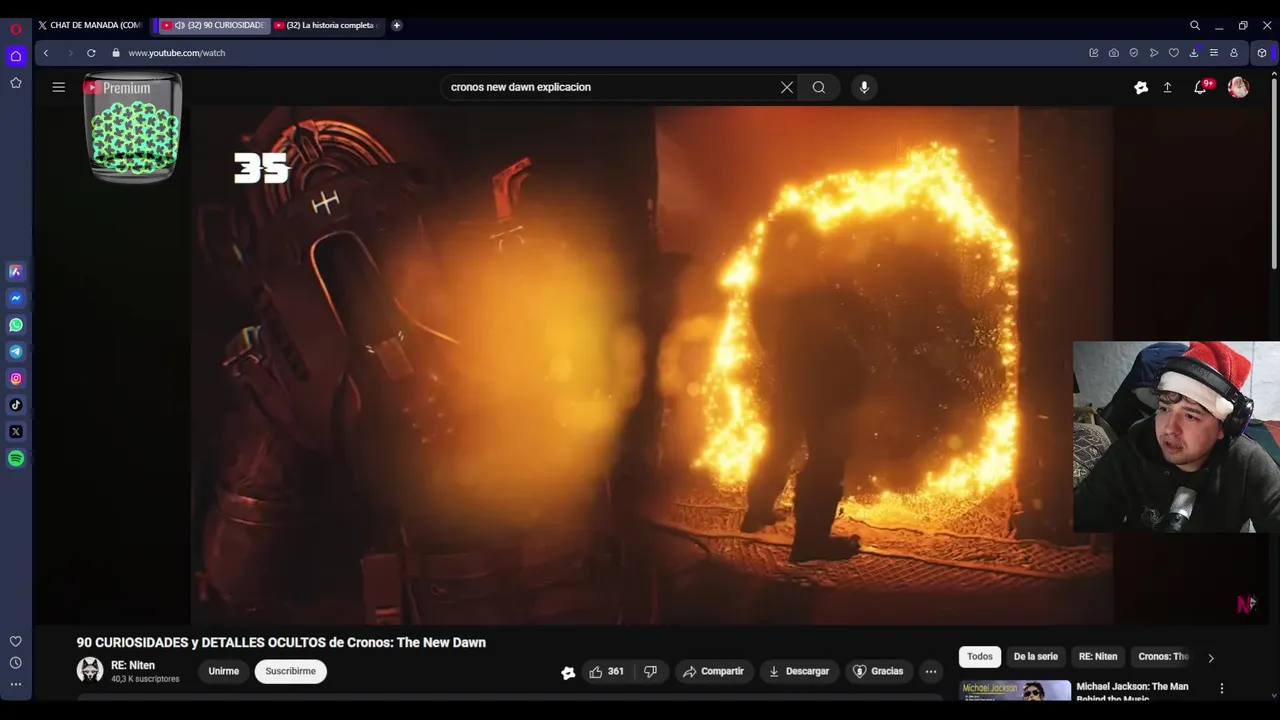Like the video with 361 likes
1280x720 pixels.
pyautogui.click(x=607, y=671)
